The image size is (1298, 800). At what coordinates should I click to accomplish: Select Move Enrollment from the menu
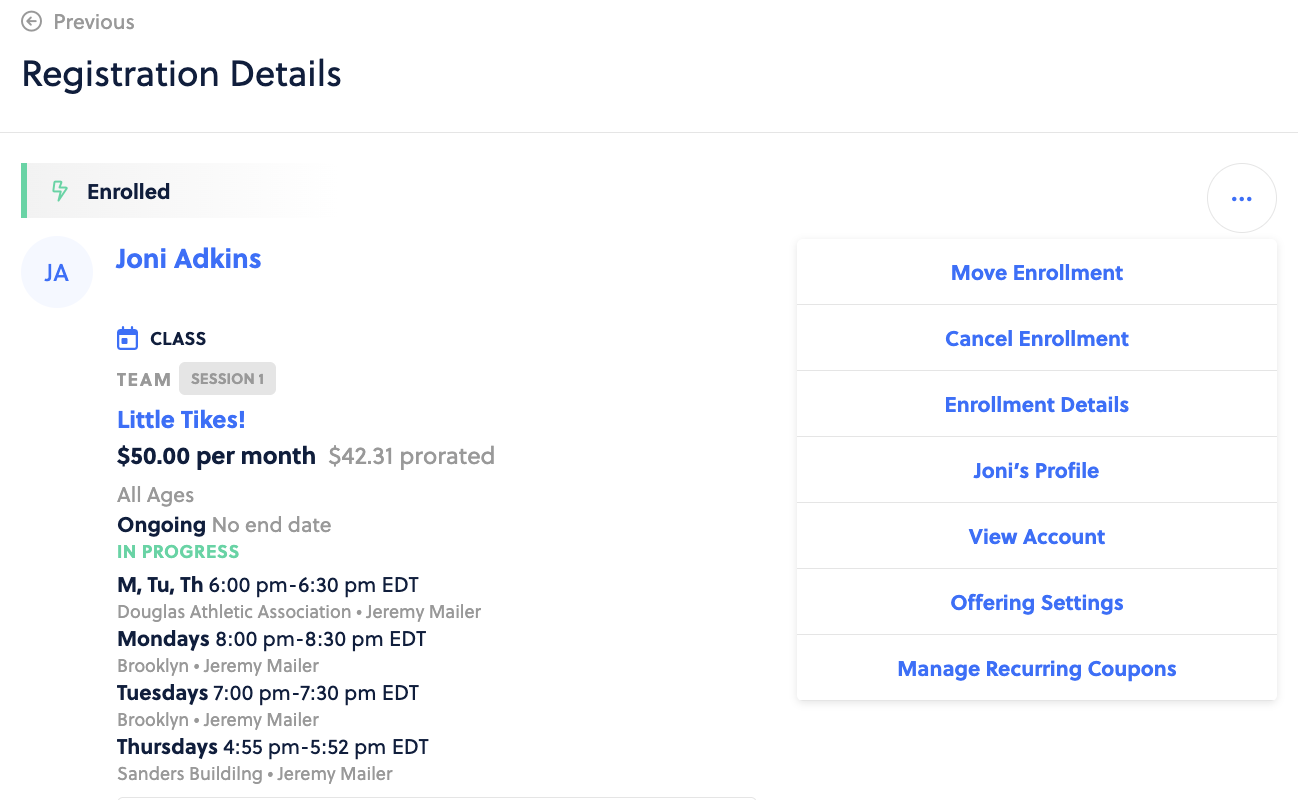point(1037,272)
